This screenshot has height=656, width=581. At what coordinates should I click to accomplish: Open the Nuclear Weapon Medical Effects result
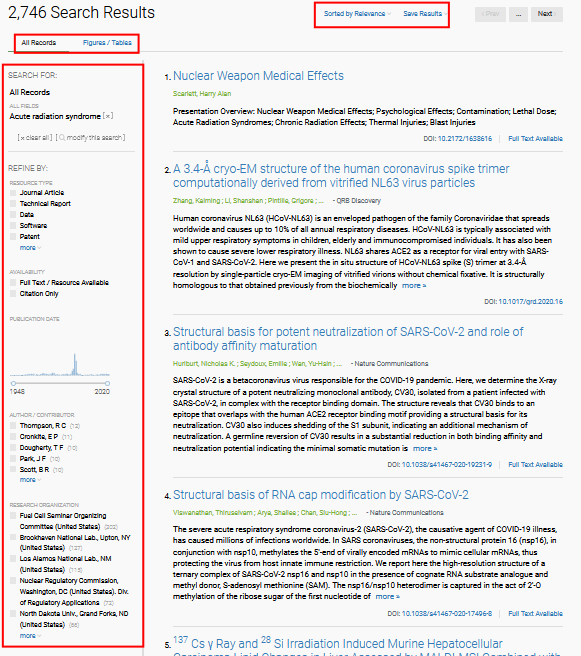tap(258, 76)
